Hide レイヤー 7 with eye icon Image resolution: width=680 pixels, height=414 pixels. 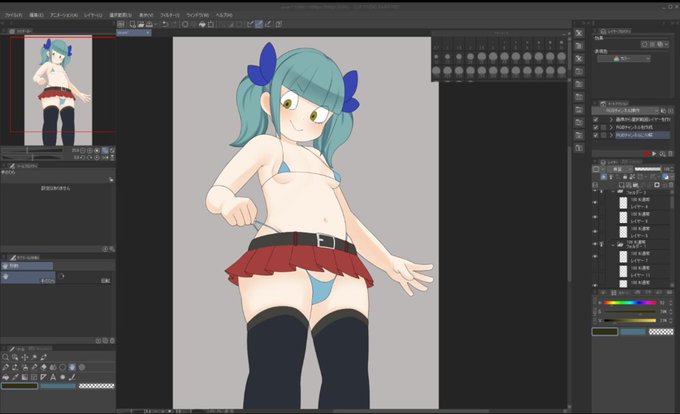point(595,256)
